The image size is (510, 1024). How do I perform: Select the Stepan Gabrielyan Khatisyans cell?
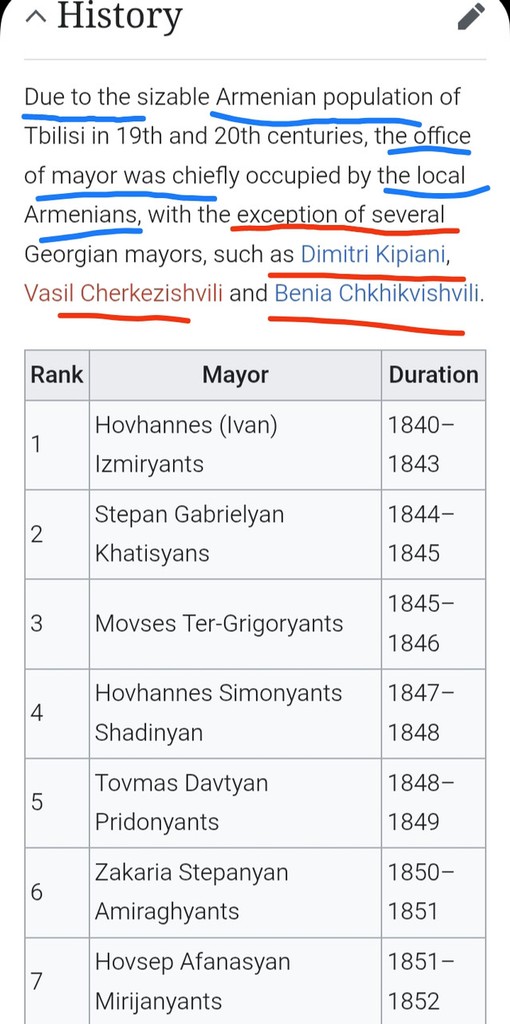235,534
